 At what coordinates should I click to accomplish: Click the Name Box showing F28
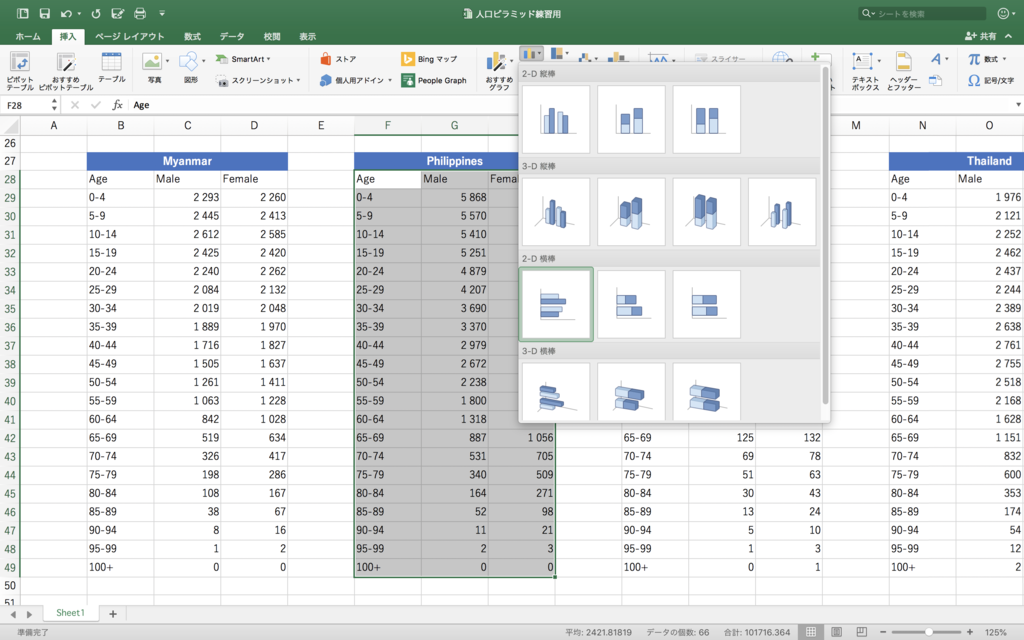[26, 105]
